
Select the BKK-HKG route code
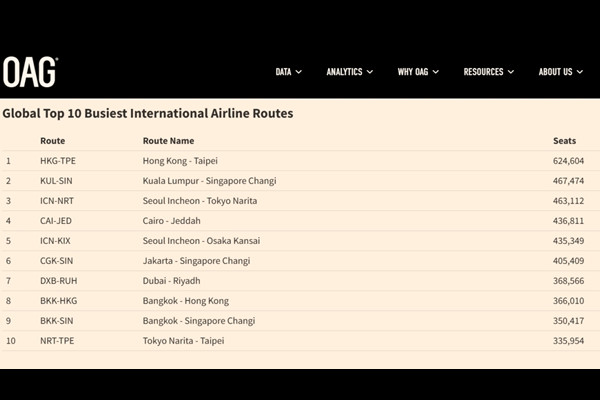59,301
